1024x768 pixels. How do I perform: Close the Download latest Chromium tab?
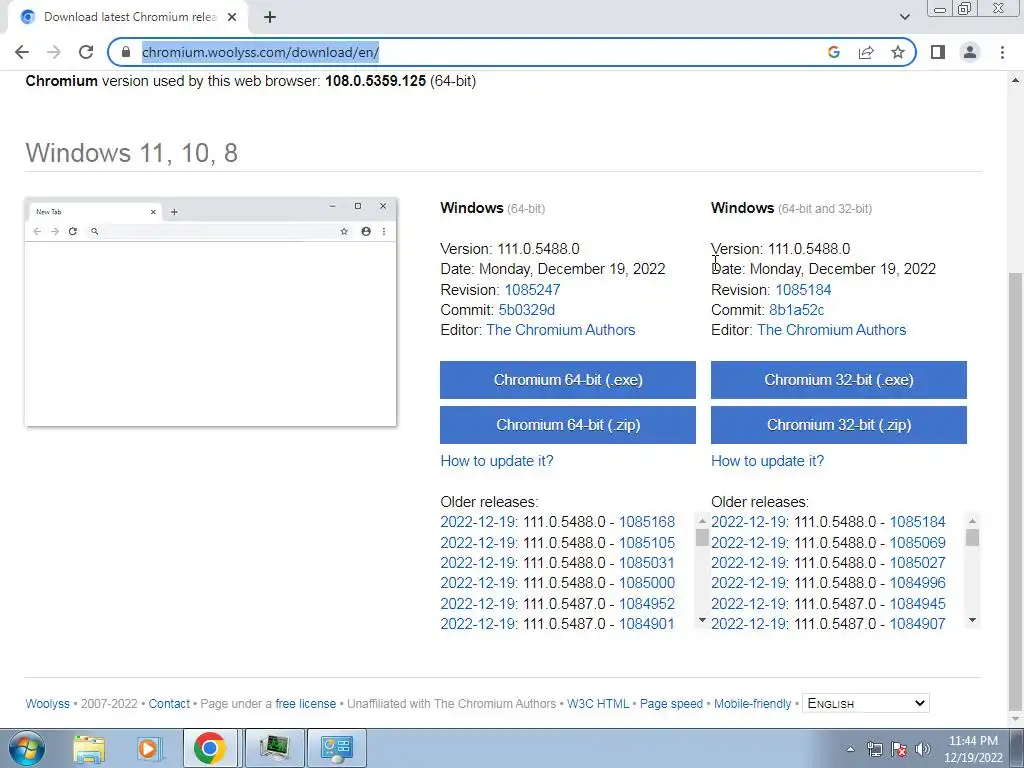point(232,17)
